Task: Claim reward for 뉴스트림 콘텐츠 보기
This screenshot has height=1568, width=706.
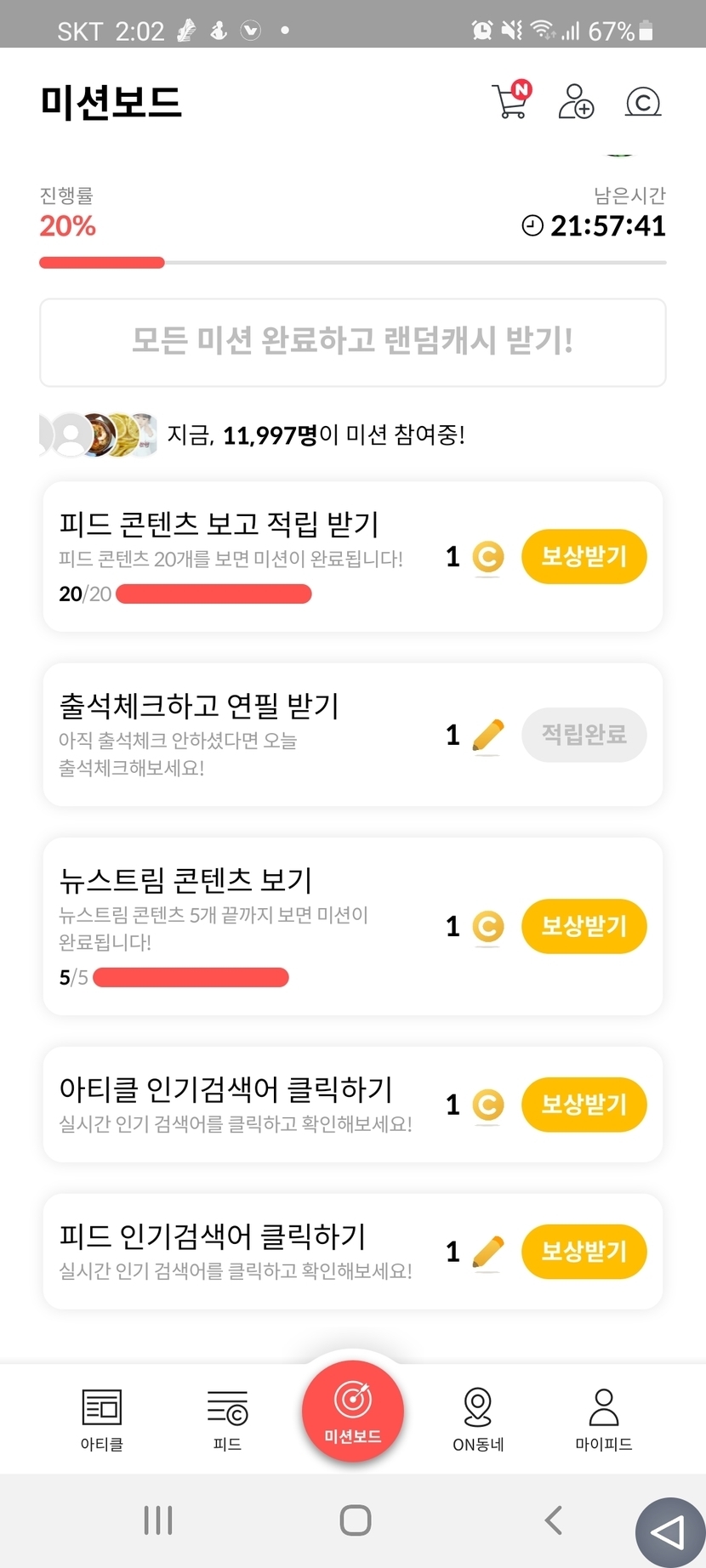Action: (x=584, y=926)
